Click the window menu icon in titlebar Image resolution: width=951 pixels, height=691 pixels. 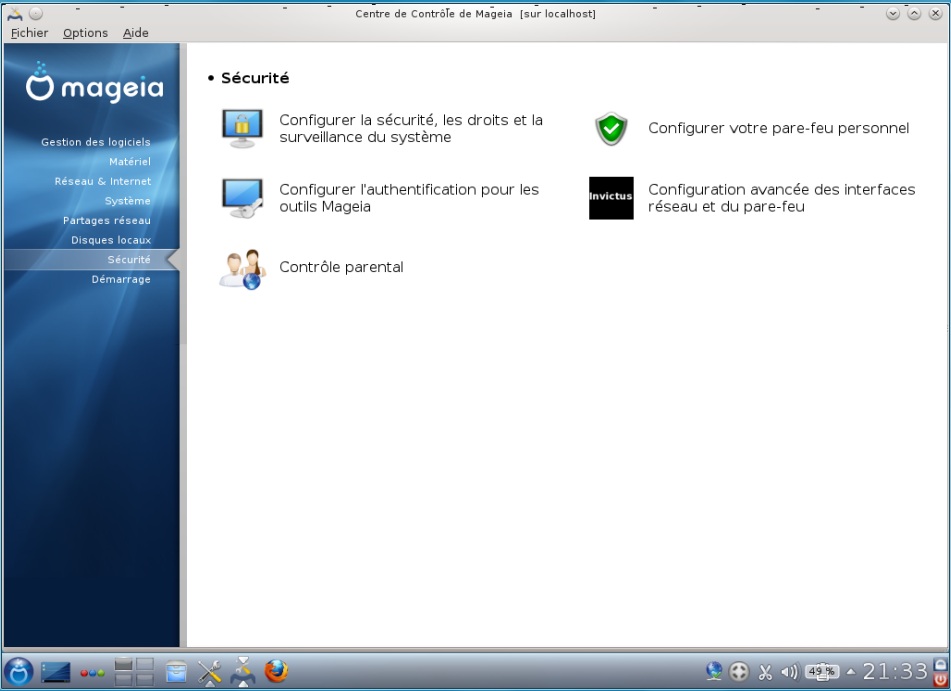[15, 13]
